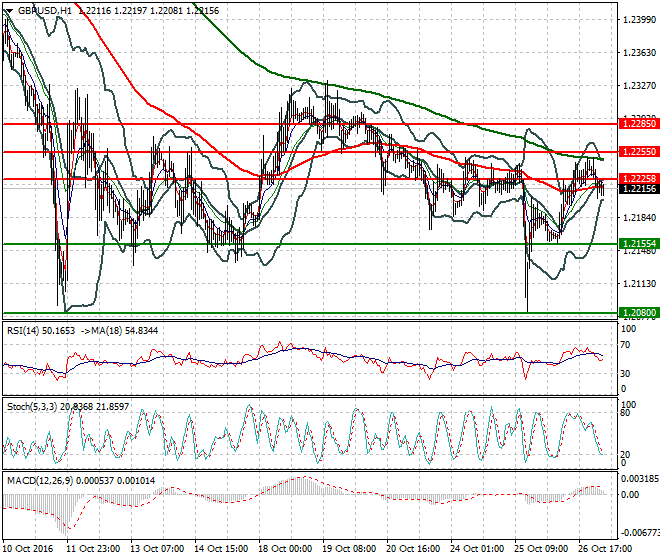This screenshot has width=660, height=560.
Task: Select the 1.21554 green support price label
Action: pos(639,244)
